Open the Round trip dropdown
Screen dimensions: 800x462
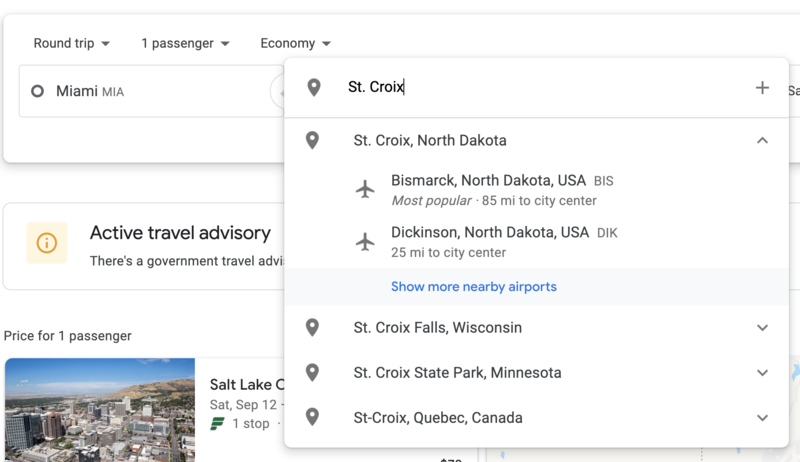click(x=72, y=44)
